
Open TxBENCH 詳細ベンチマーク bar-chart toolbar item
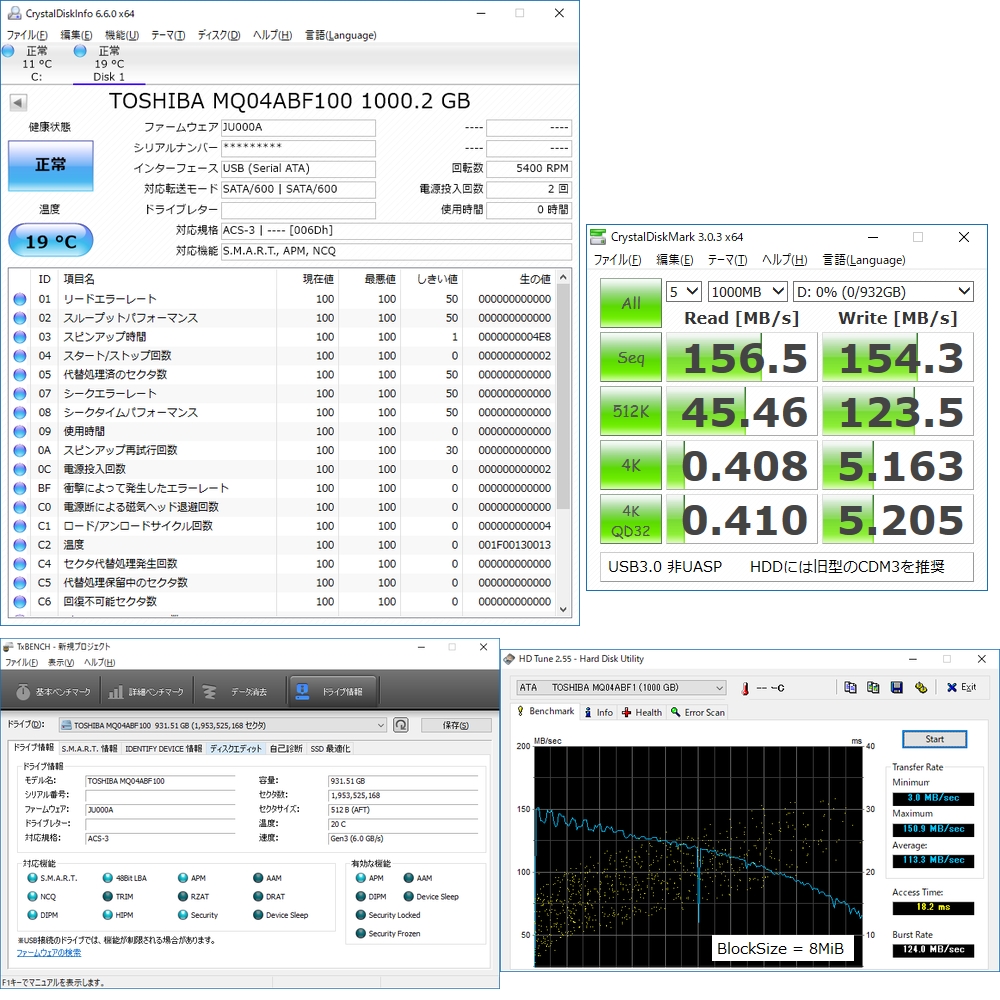tap(146, 691)
